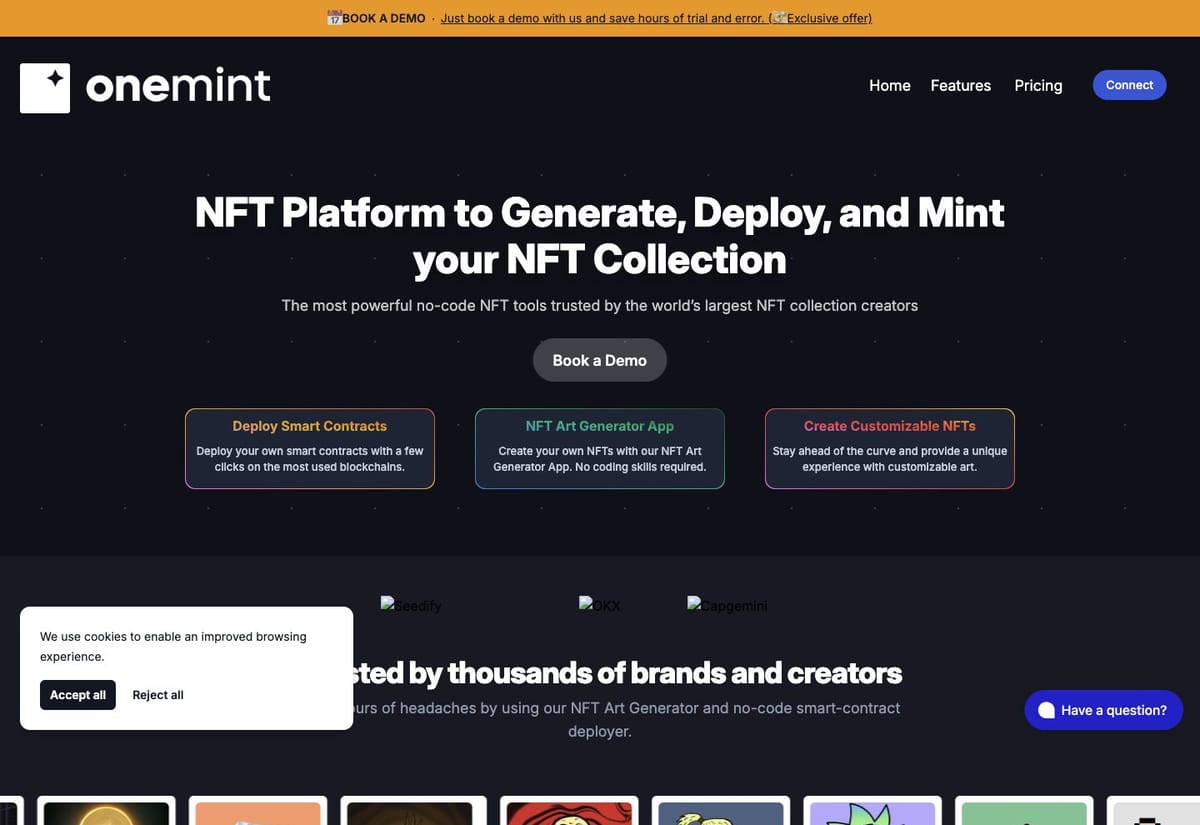Open the Features navigation item
1200x825 pixels.
961,85
